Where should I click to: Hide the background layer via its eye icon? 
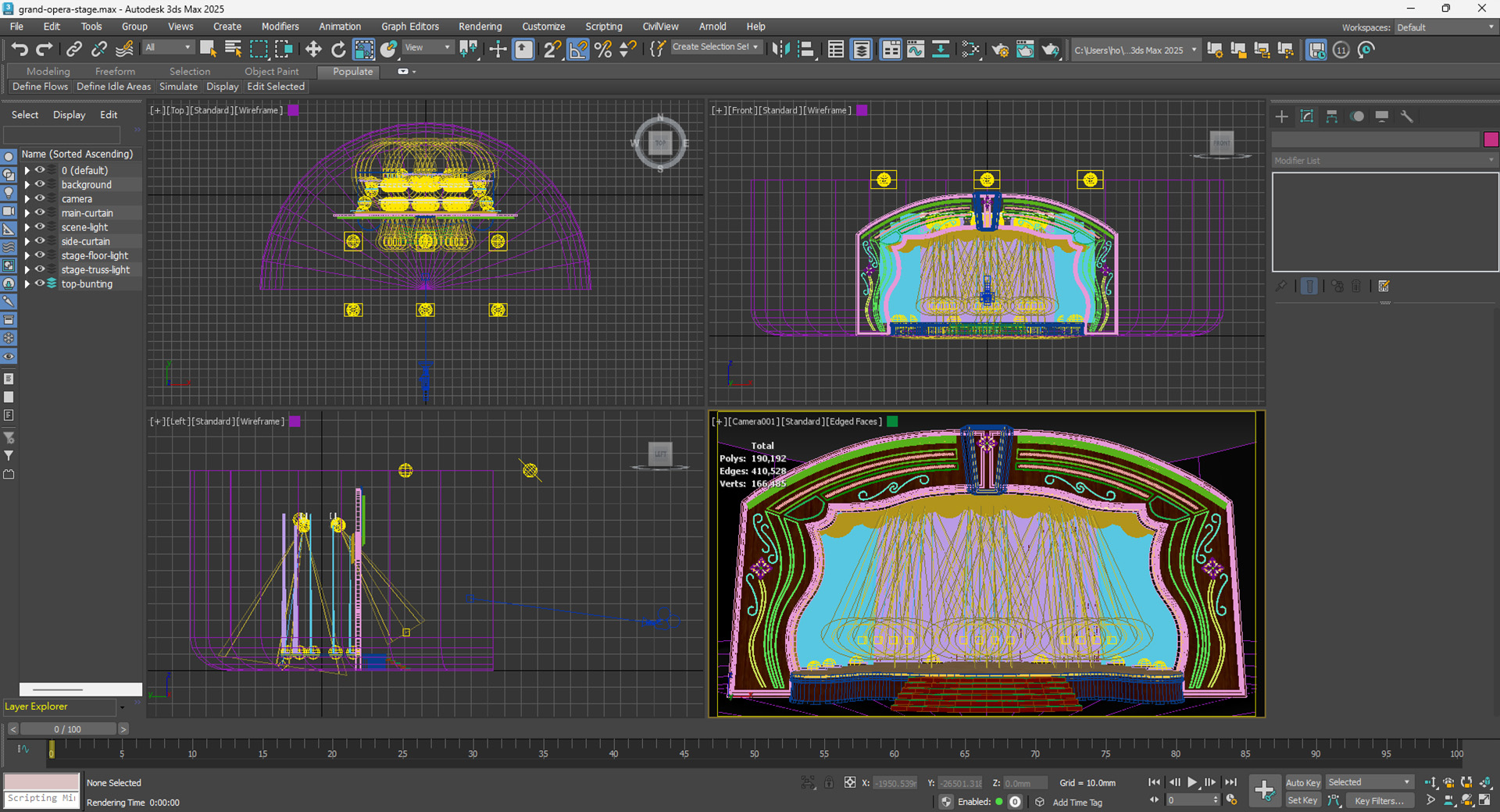point(40,184)
